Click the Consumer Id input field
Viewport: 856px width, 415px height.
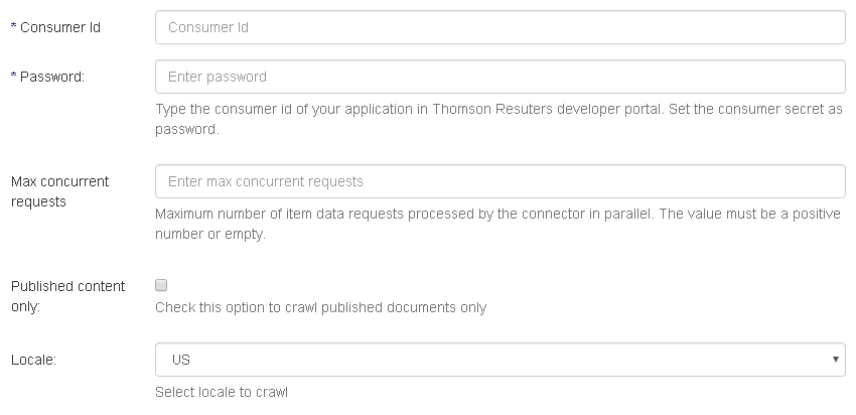point(501,28)
